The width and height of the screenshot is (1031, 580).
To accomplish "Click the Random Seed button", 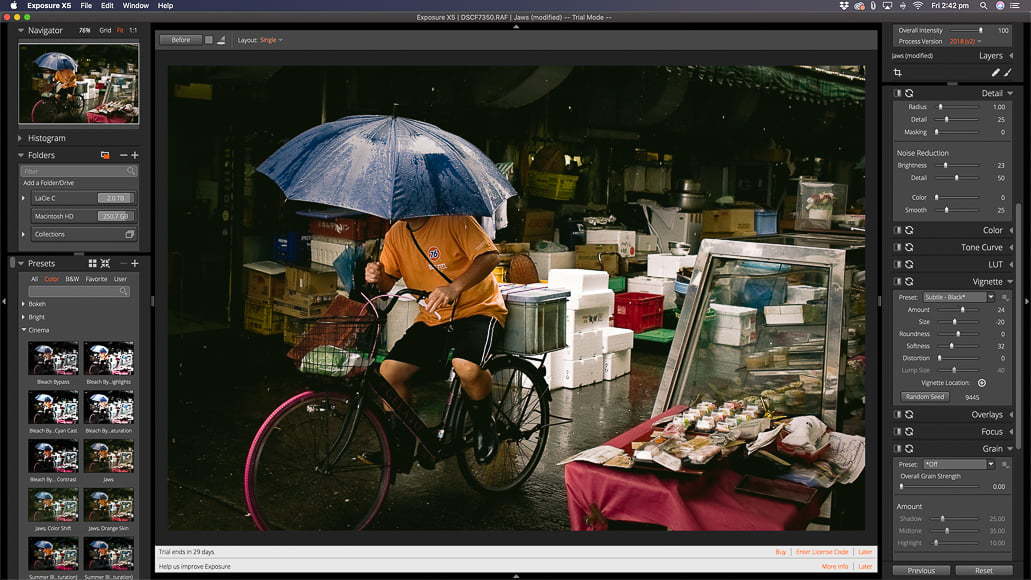I will (x=925, y=397).
